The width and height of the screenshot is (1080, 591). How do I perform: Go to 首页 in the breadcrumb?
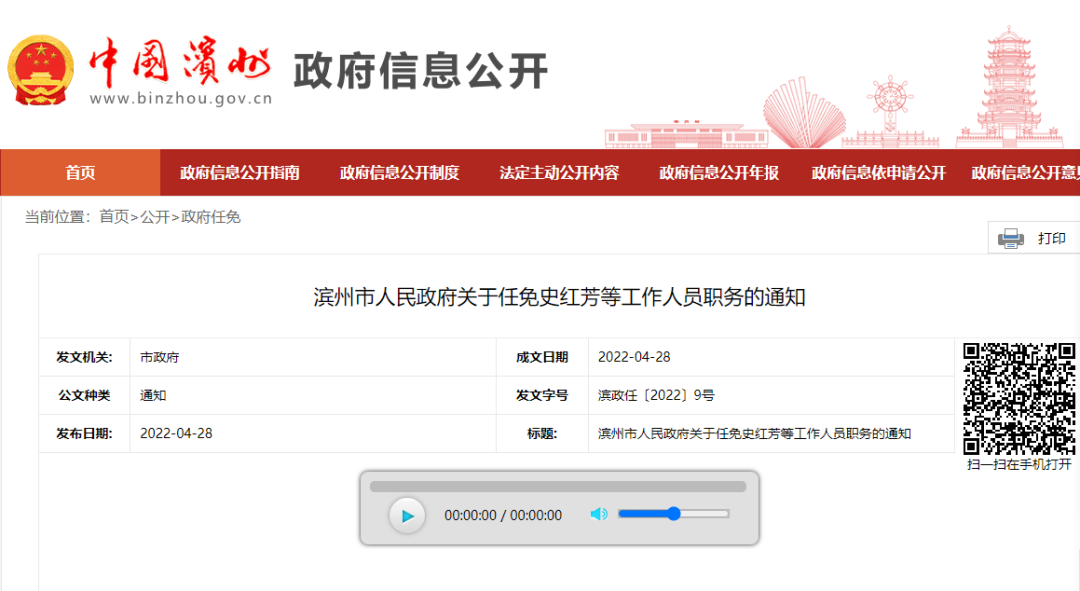pyautogui.click(x=114, y=217)
